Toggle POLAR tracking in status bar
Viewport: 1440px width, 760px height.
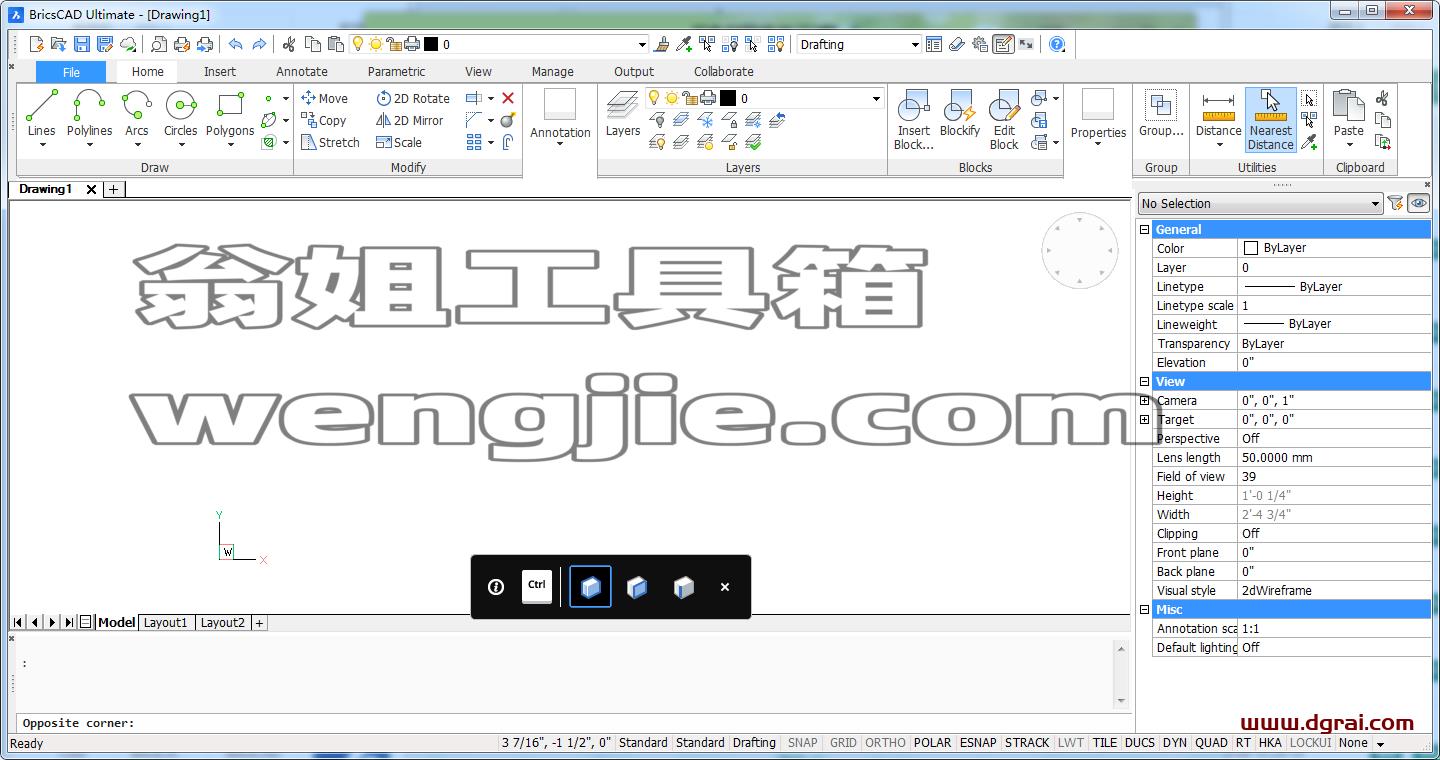[932, 743]
